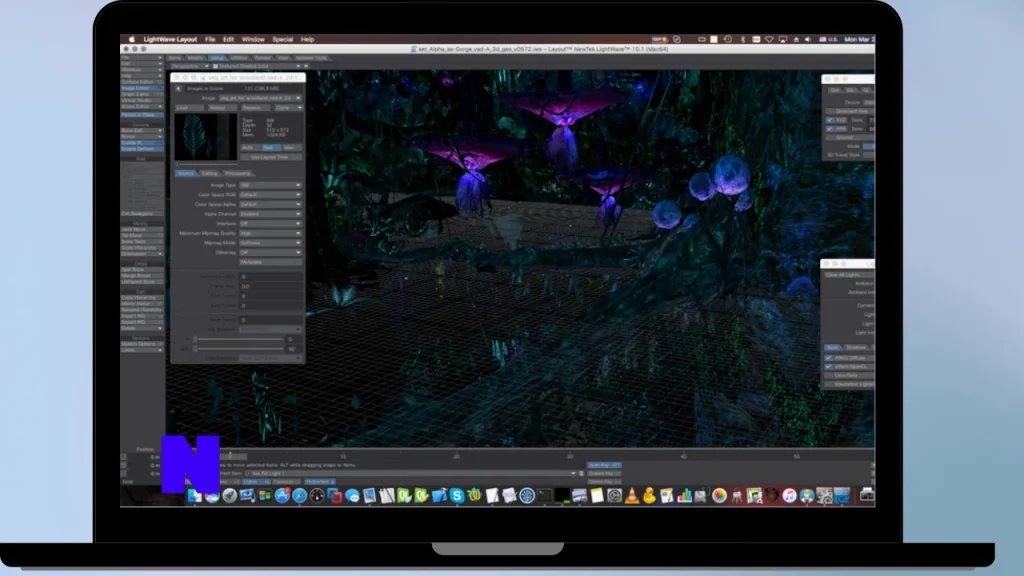Click Image Editor's back arrow icon
Screen dimensions: 1024x576
(178, 88)
